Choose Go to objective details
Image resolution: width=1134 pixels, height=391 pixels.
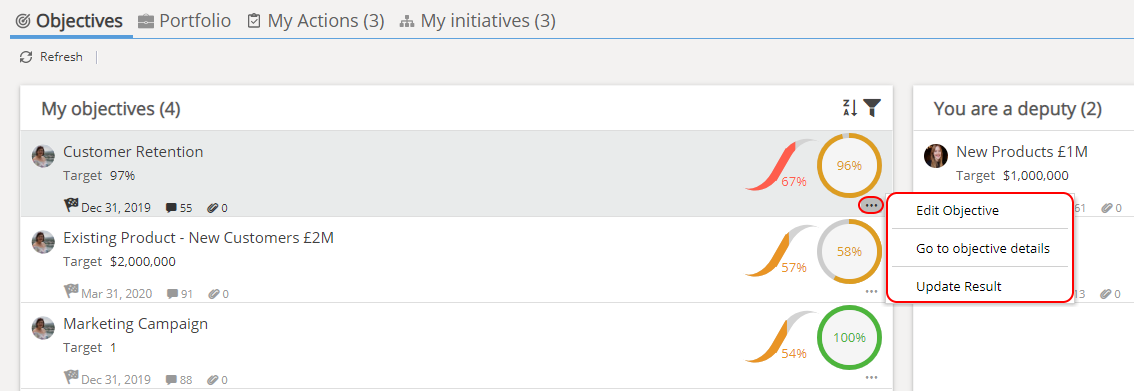click(x=983, y=249)
